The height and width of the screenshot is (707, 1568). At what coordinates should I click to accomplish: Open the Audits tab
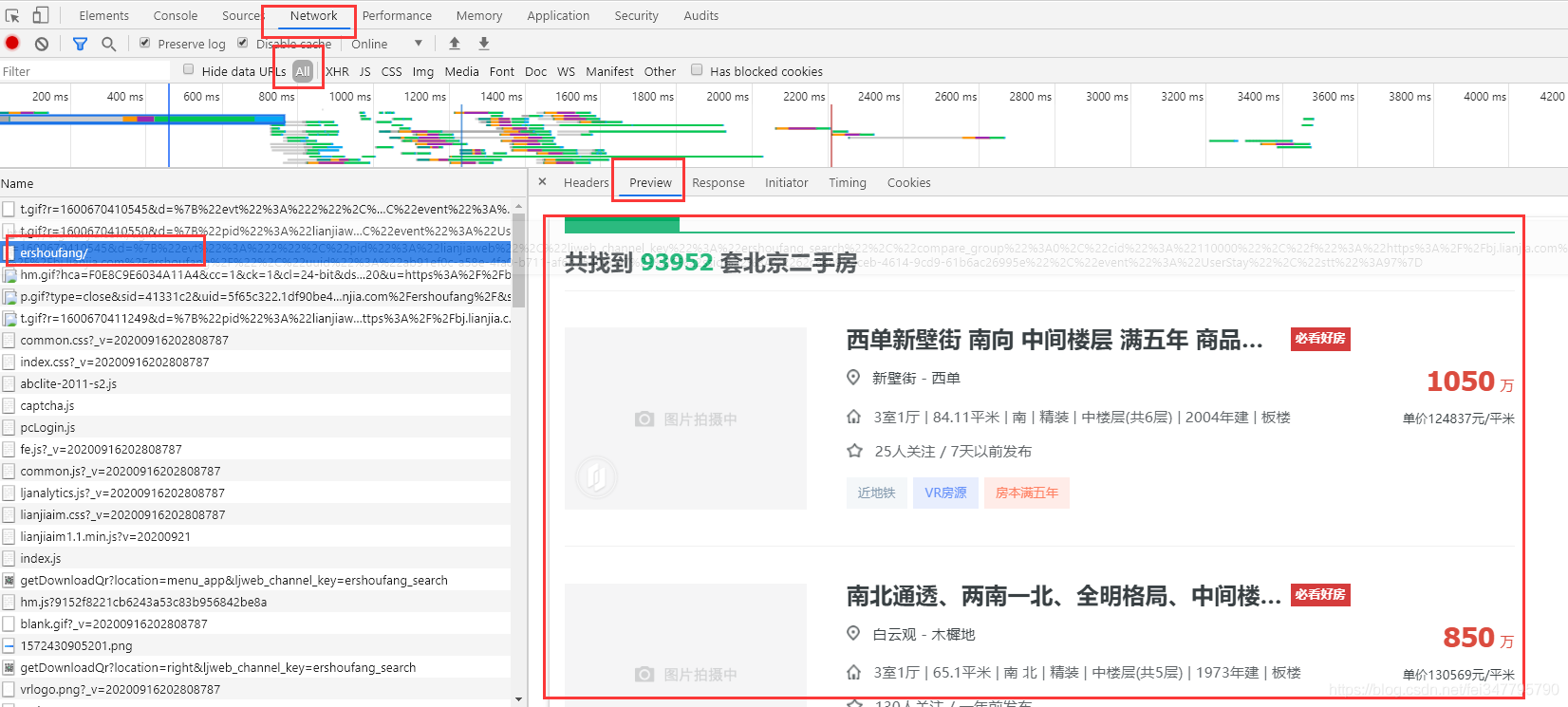701,15
